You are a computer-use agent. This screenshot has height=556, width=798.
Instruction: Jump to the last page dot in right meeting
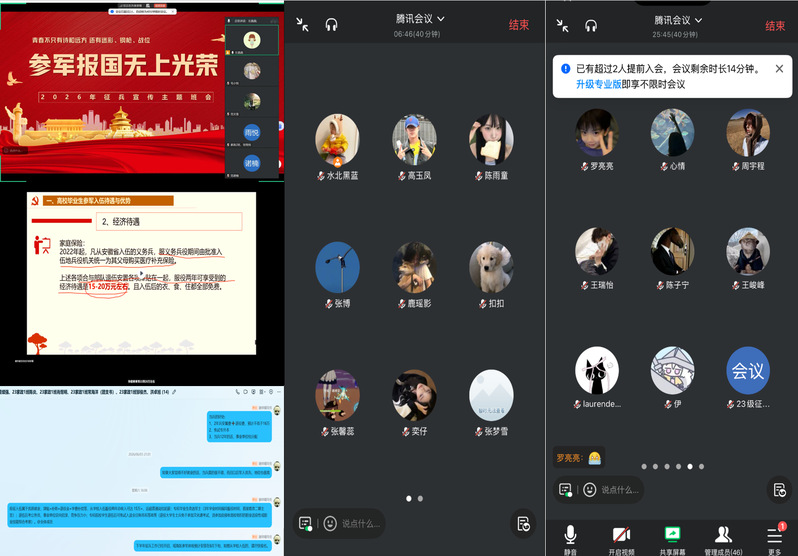click(x=701, y=466)
